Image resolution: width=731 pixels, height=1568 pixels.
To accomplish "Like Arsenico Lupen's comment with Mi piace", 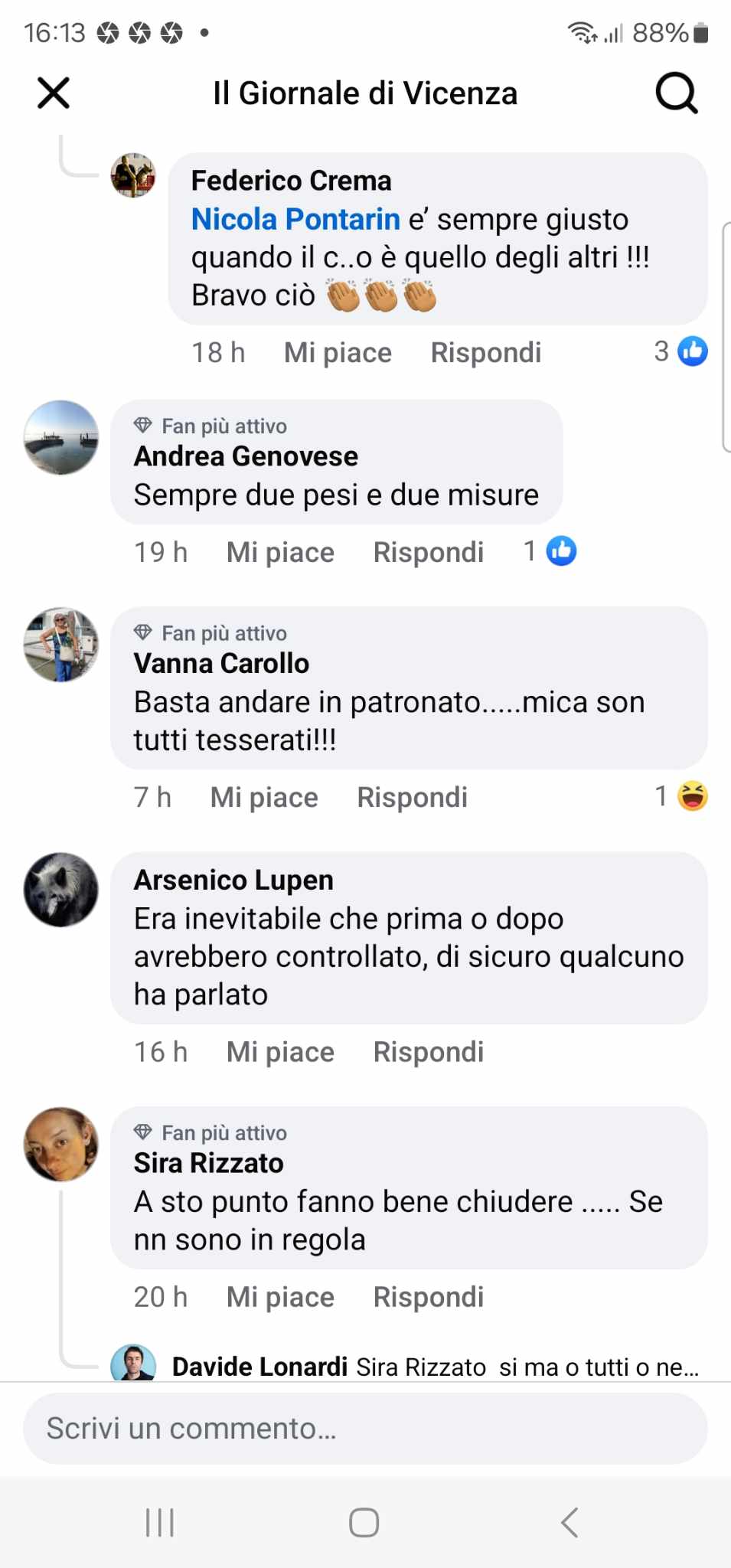I will click(280, 1052).
